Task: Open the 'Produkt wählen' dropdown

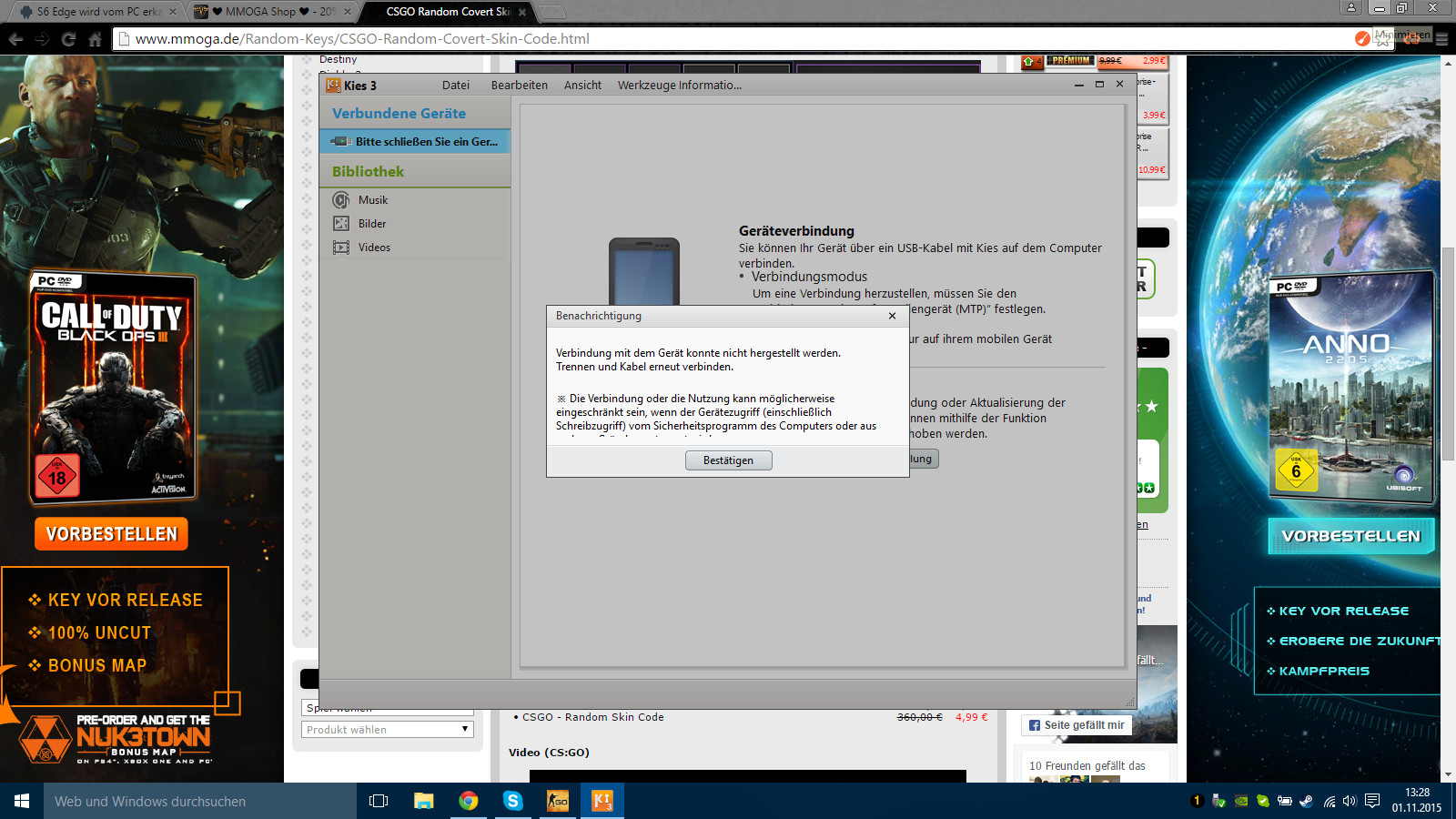Action: 388,730
